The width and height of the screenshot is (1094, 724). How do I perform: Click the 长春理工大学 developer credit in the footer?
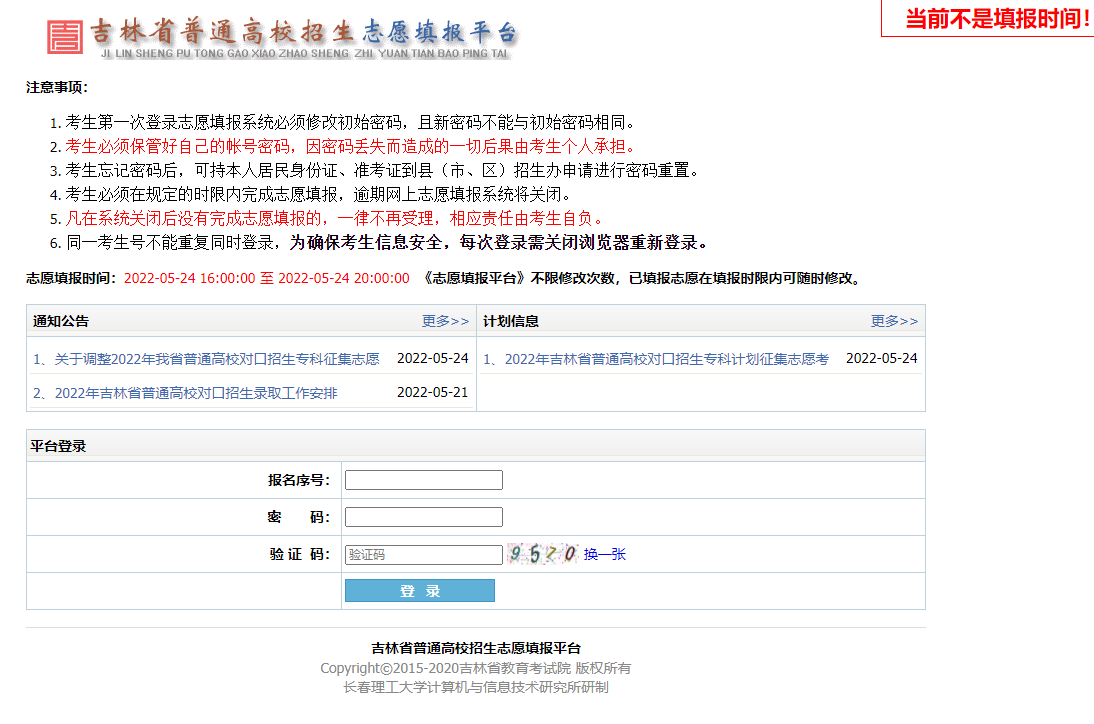point(476,687)
